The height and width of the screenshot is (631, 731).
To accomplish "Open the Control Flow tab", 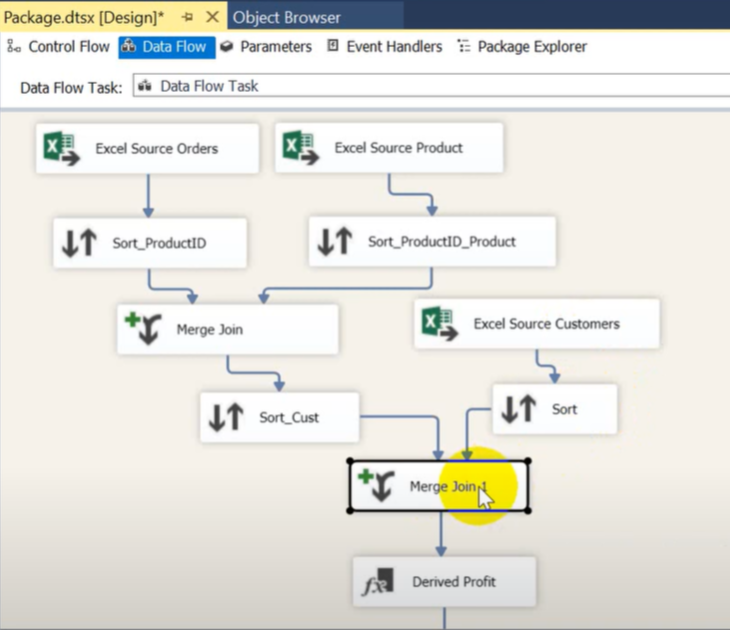I will click(59, 47).
